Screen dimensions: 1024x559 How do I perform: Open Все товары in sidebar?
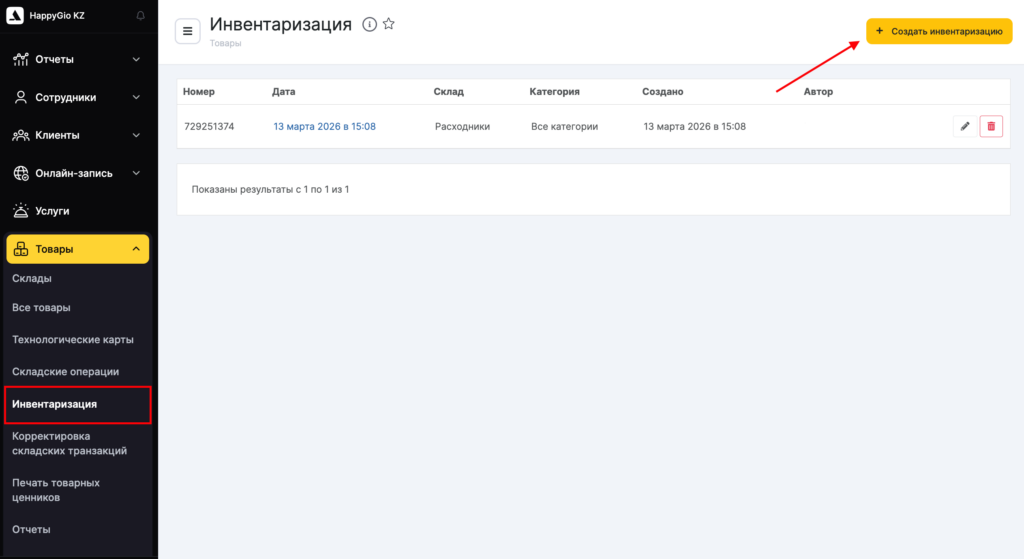coord(41,308)
